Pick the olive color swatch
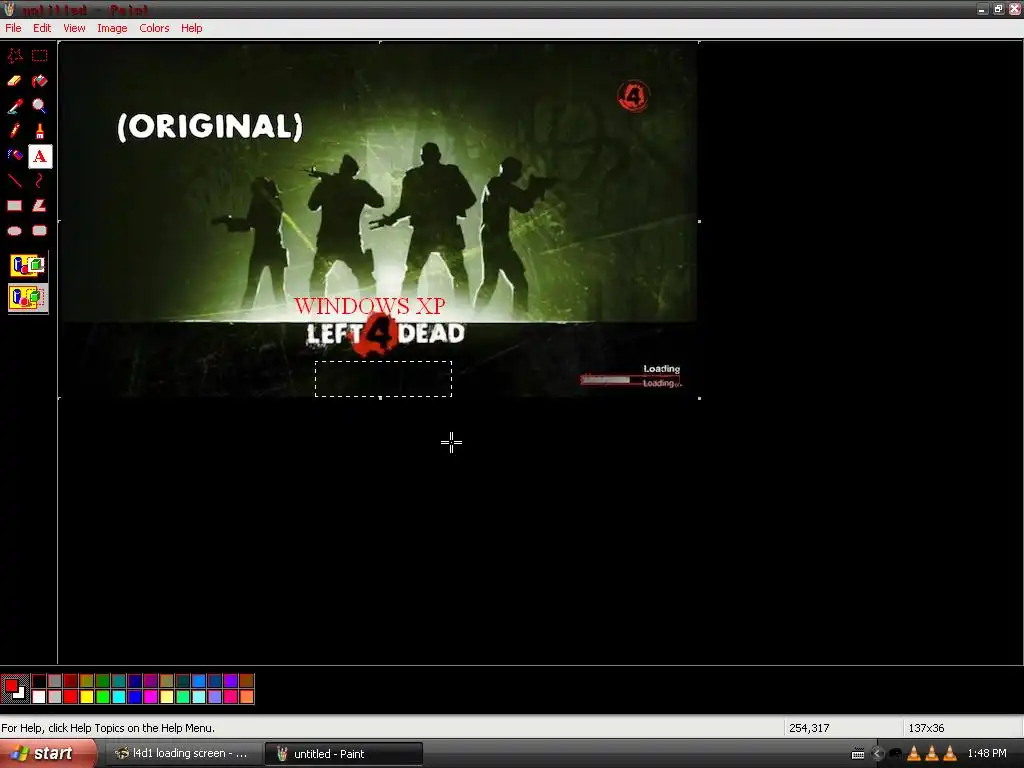 coord(87,681)
